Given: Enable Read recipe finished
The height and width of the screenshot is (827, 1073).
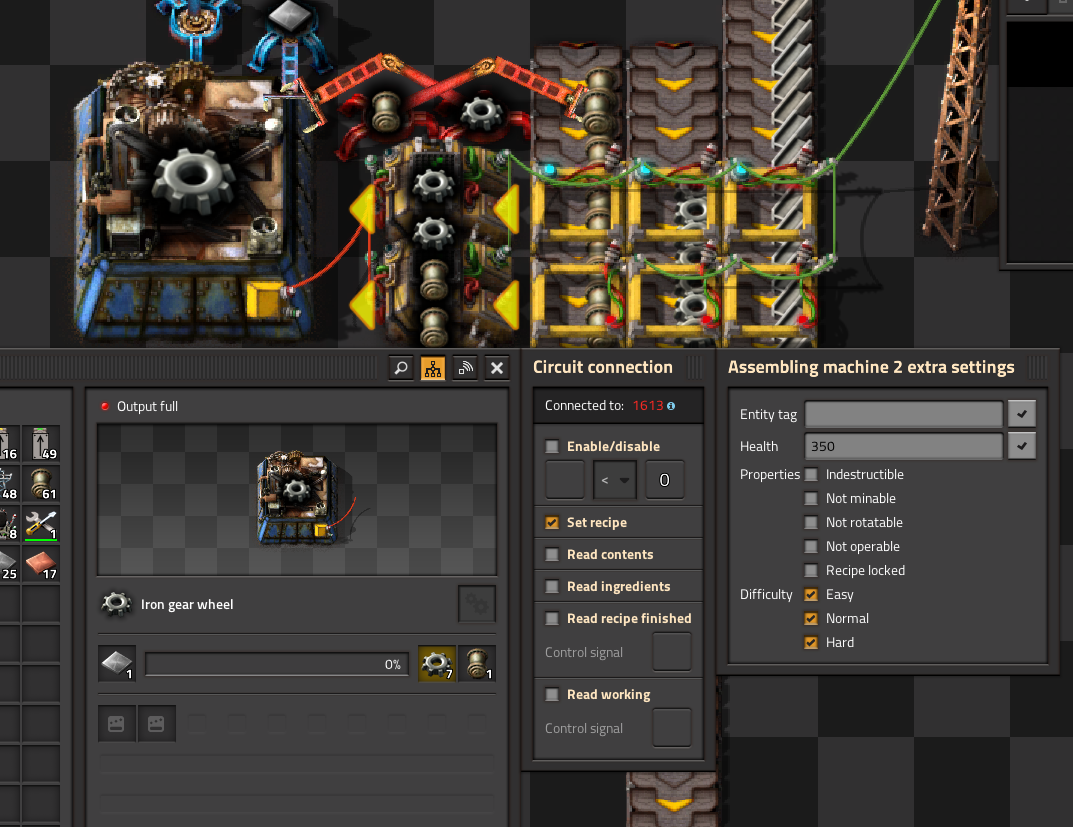Looking at the screenshot, I should 552,619.
